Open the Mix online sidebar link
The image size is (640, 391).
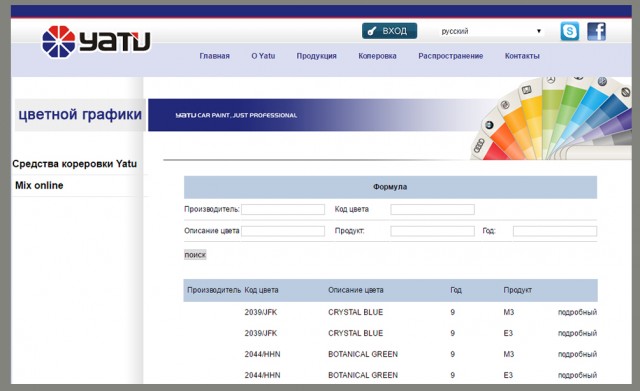pyautogui.click(x=39, y=185)
